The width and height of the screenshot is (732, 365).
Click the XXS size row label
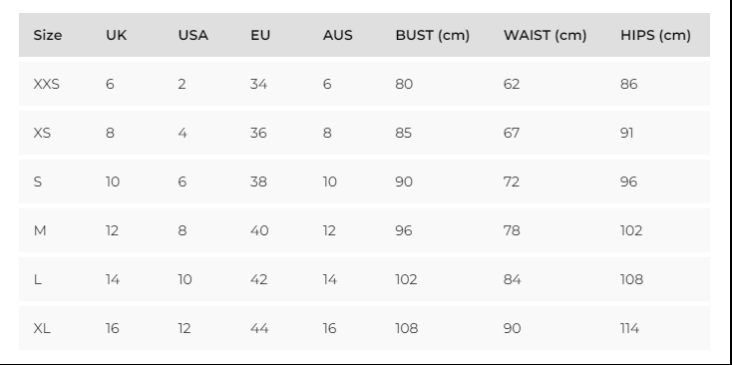pos(47,84)
